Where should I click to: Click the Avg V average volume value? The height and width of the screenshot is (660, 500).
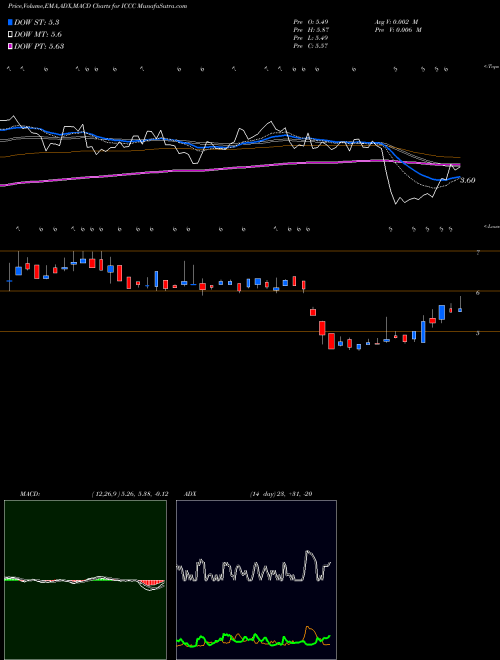396,22
